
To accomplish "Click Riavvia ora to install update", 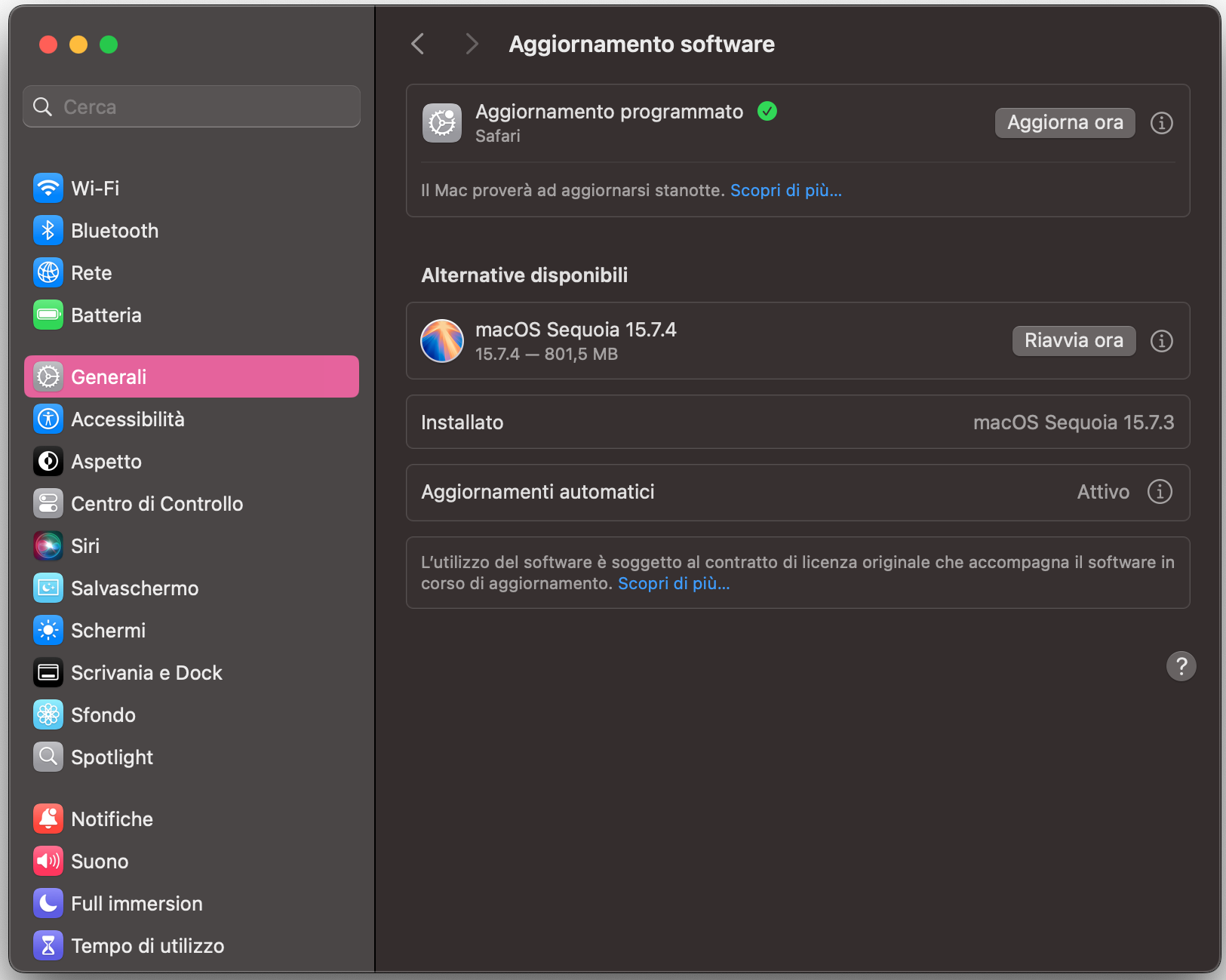I will point(1074,340).
